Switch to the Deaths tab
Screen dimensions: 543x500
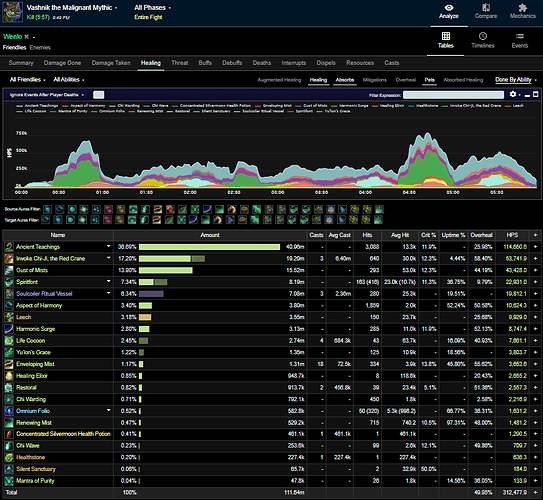[x=261, y=63]
